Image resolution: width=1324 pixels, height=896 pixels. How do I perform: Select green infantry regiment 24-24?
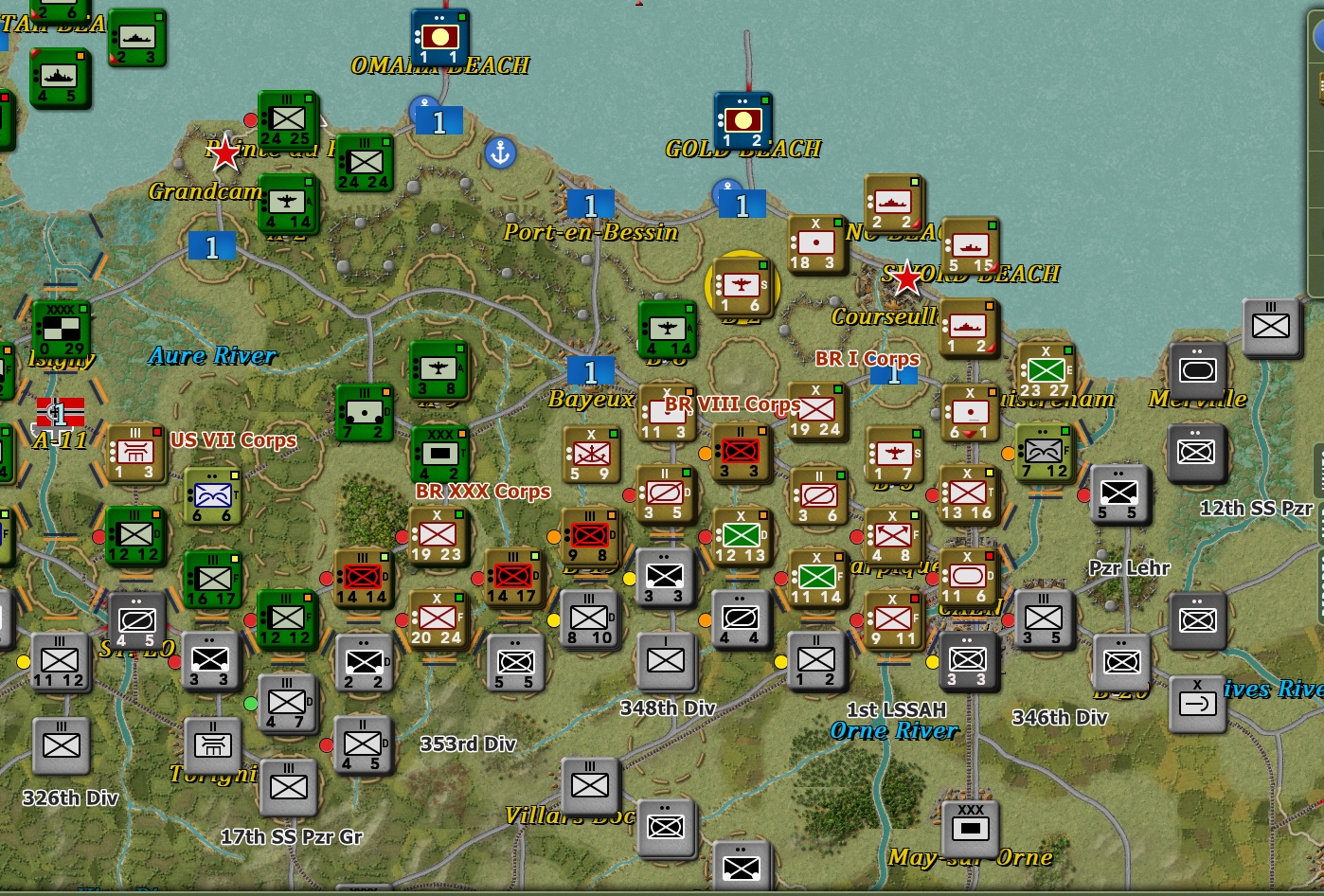365,162
